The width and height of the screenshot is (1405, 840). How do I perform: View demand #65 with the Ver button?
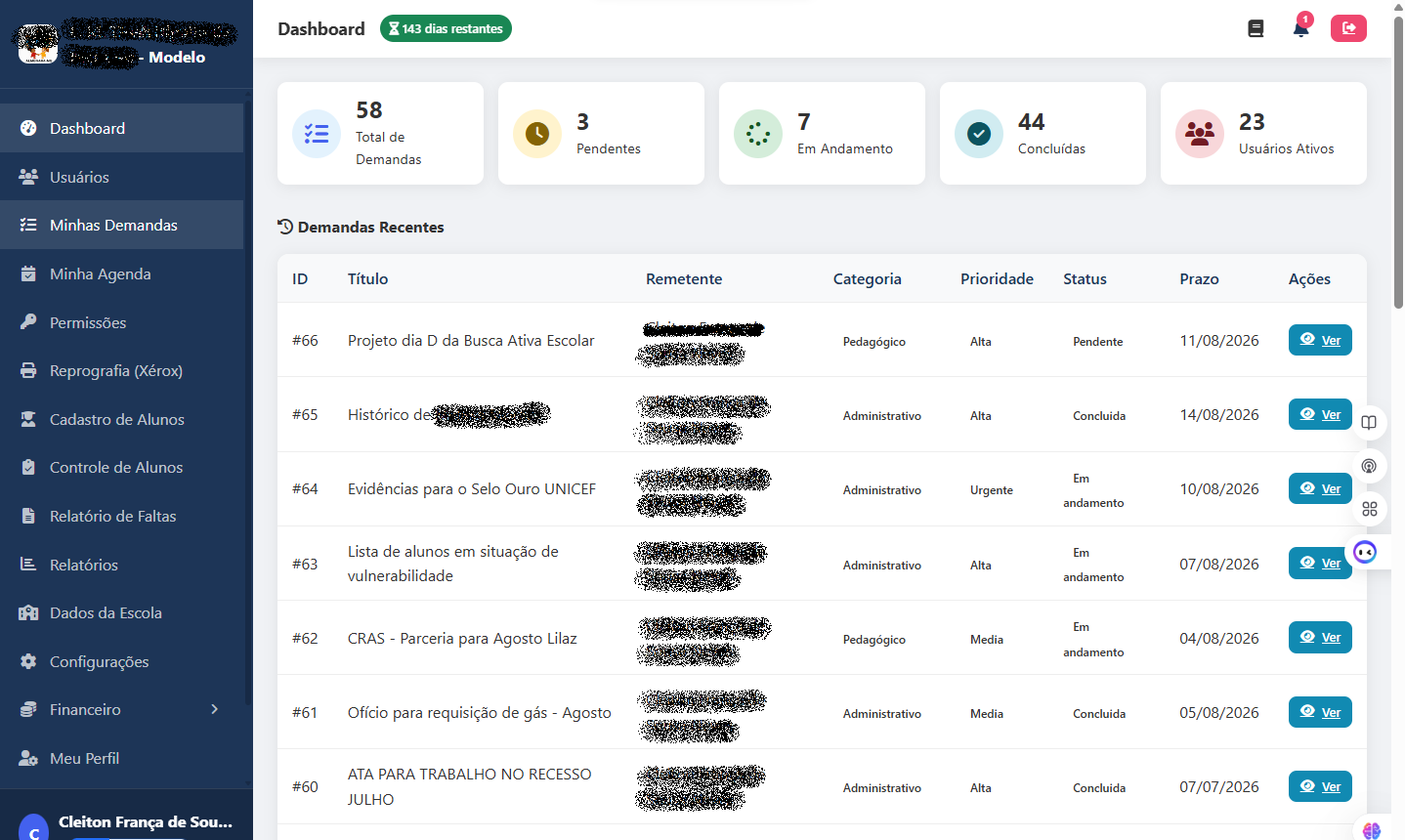[x=1320, y=414]
